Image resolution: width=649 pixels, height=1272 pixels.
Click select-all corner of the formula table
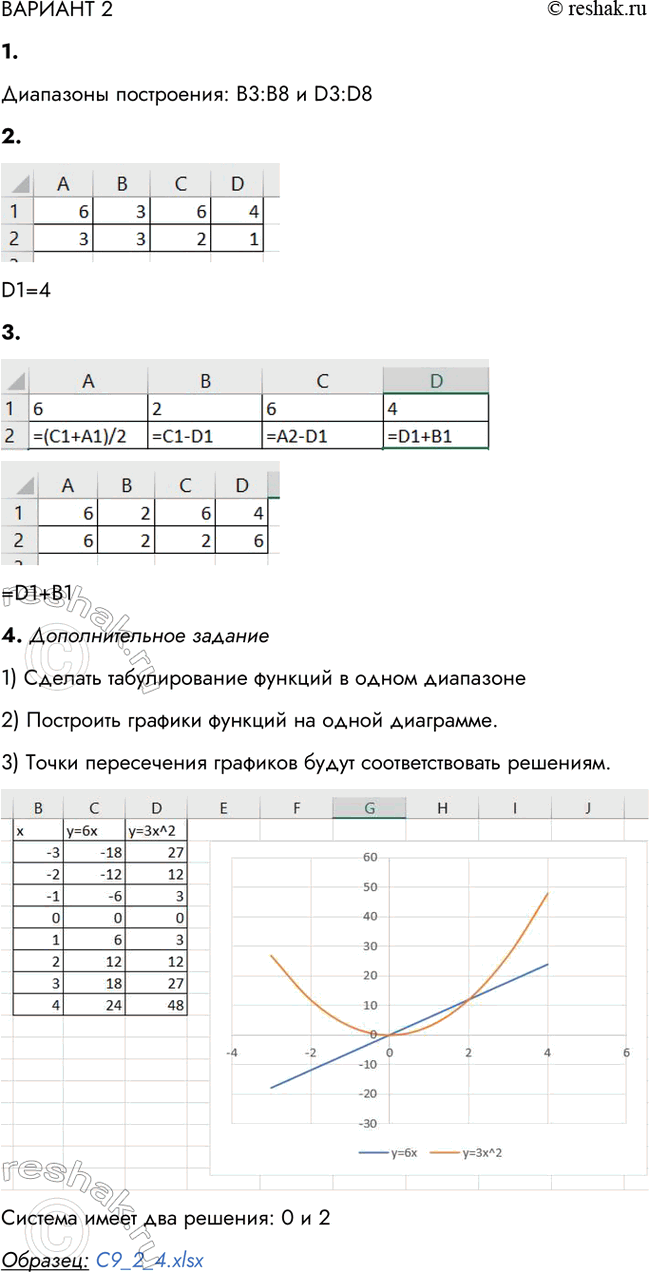click(x=15, y=379)
